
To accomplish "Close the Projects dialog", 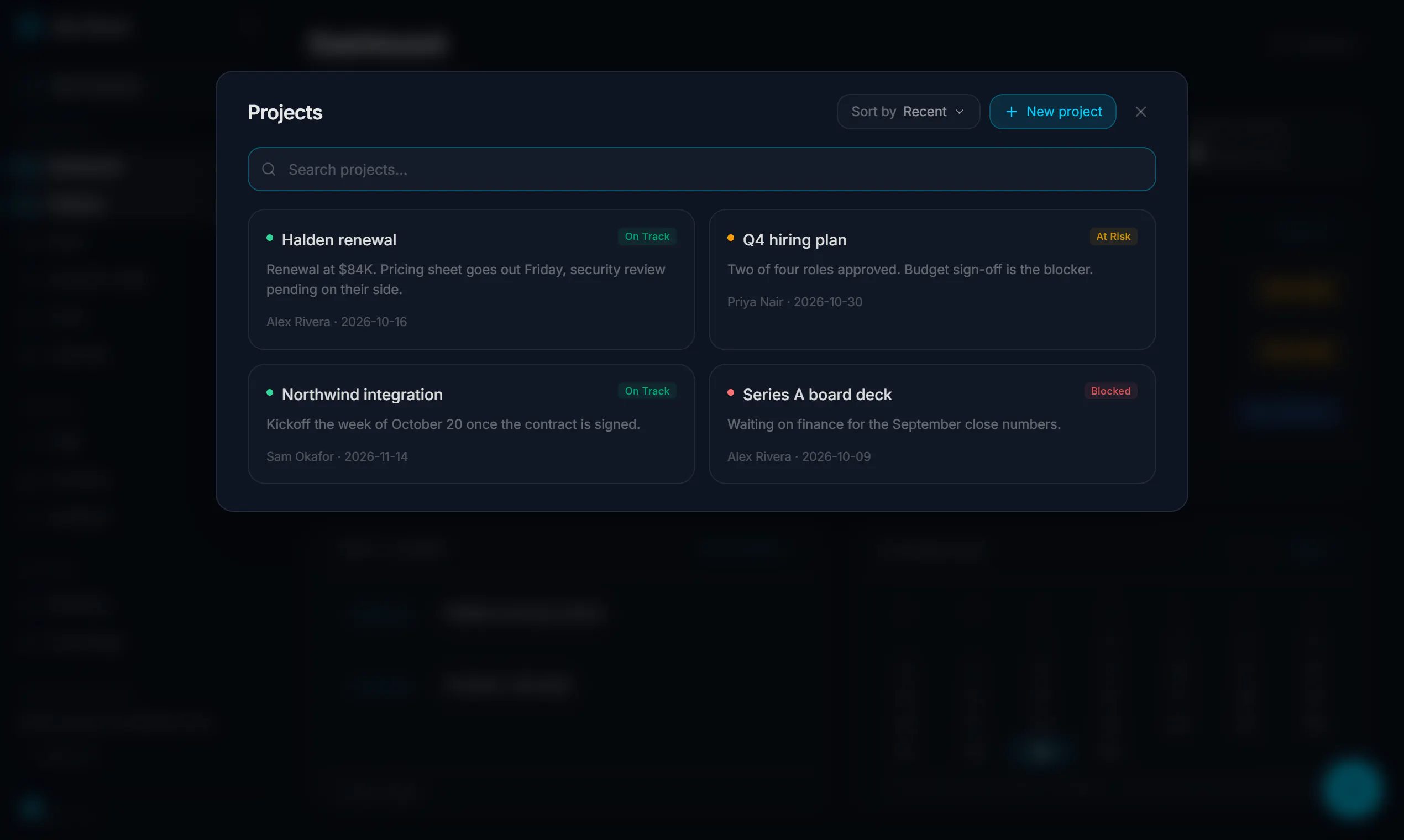I will point(1140,112).
